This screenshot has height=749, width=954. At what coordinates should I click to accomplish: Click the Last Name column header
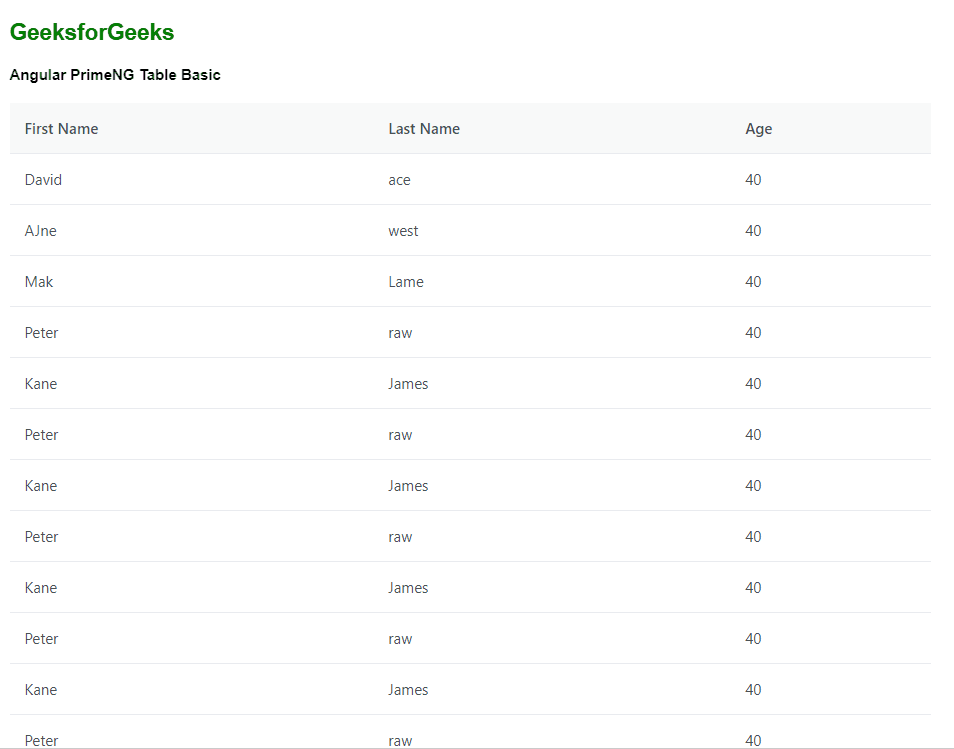tap(424, 129)
